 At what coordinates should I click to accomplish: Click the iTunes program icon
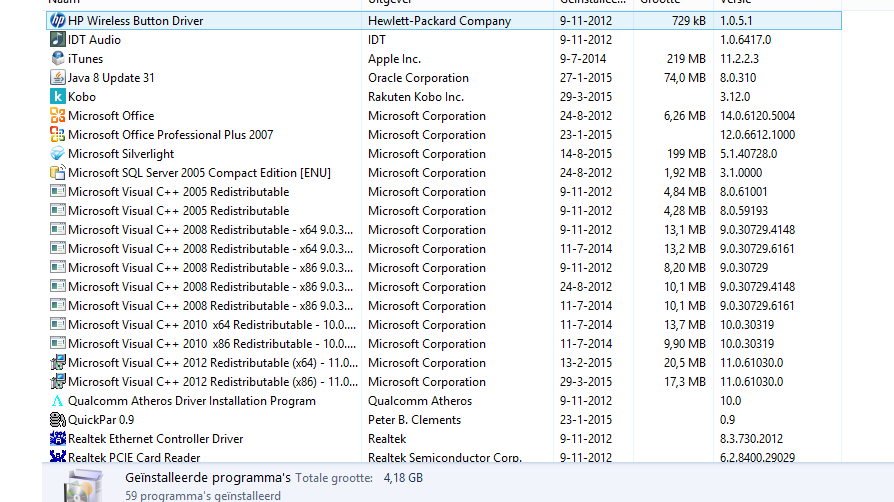[x=58, y=58]
